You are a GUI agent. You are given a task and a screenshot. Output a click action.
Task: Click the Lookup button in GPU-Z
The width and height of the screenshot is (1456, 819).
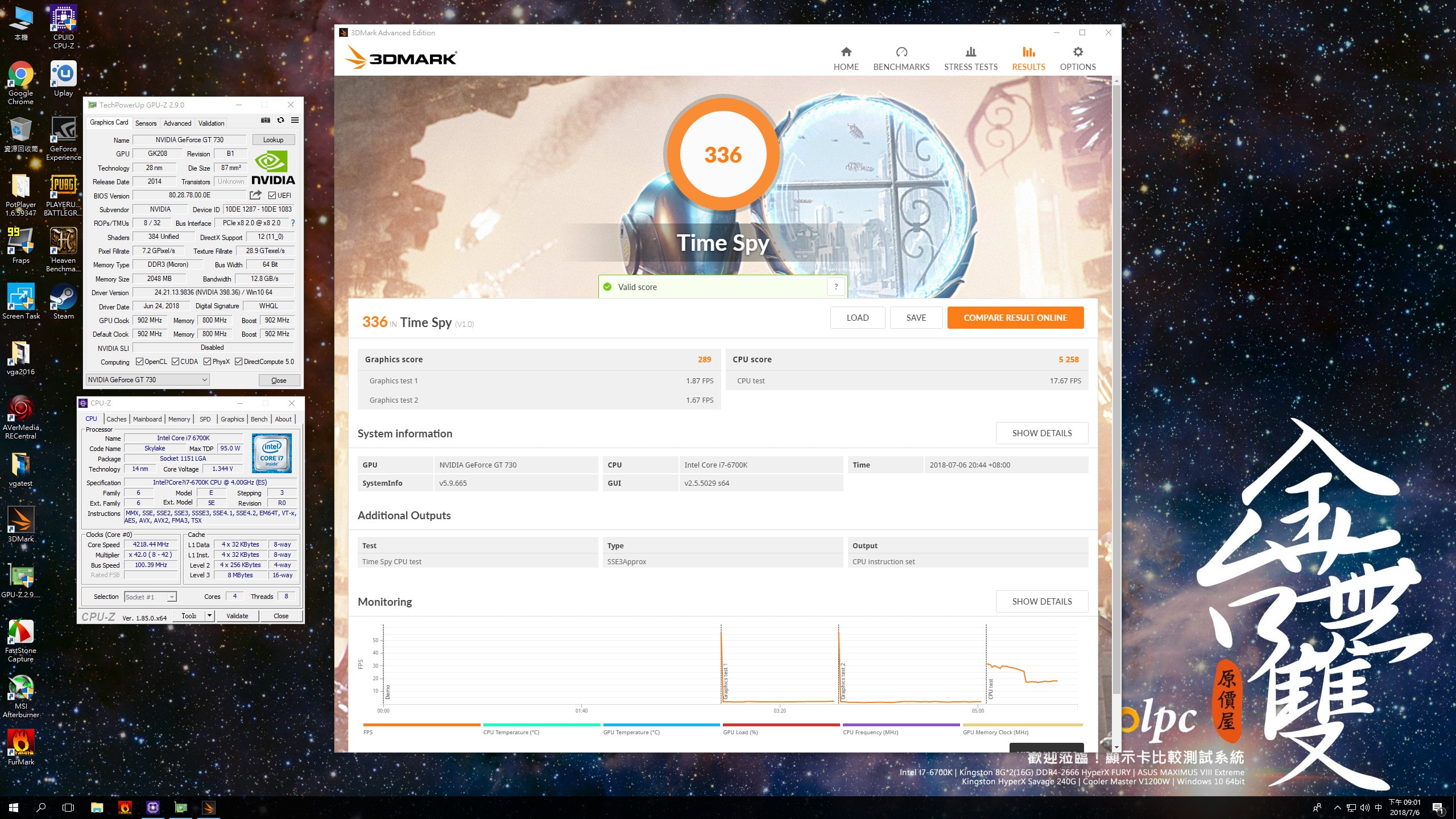(273, 140)
